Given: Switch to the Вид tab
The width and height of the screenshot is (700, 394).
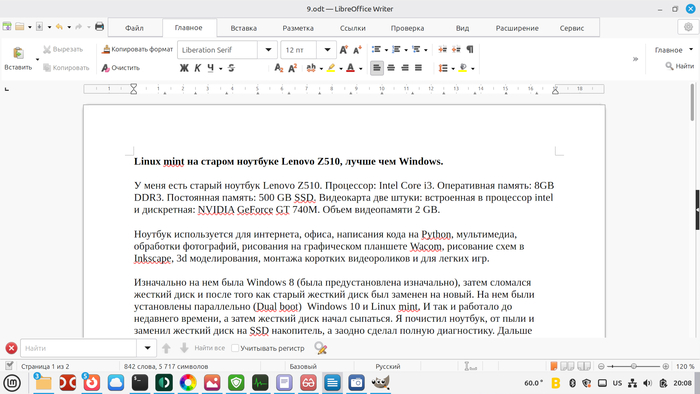Looking at the screenshot, I should click(x=462, y=28).
